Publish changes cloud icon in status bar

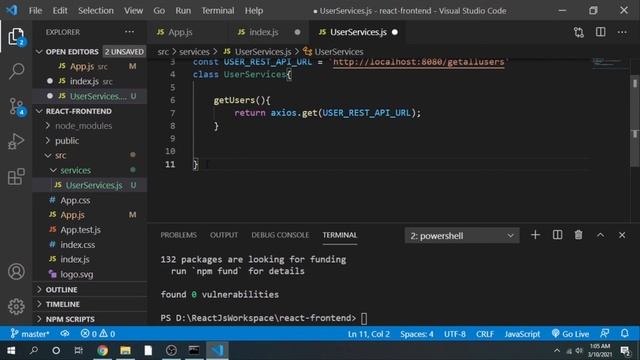click(65, 334)
